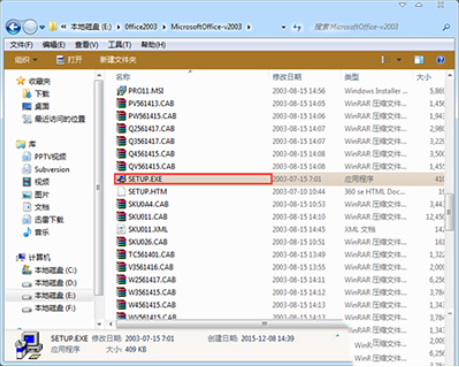
Task: Click the 打开 toolbar button
Action: pyautogui.click(x=69, y=60)
